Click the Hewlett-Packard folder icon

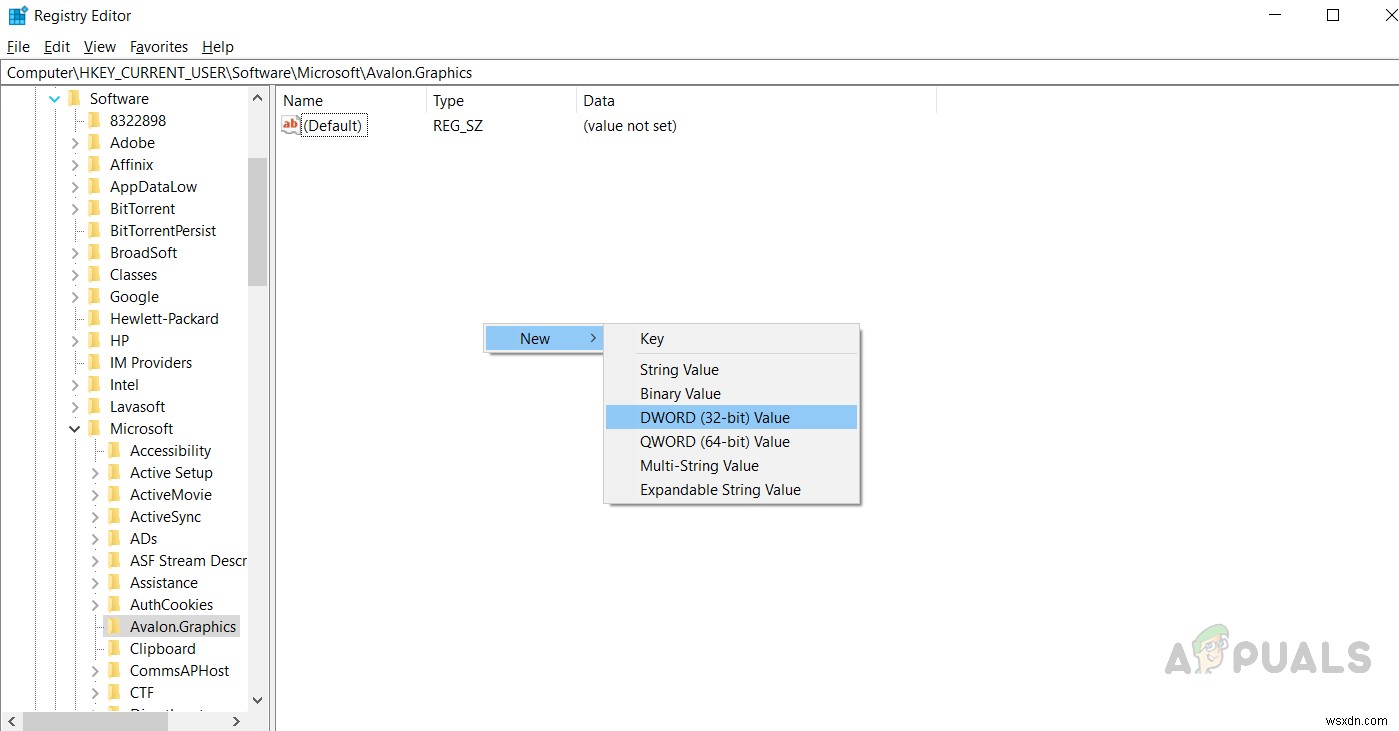tap(94, 318)
